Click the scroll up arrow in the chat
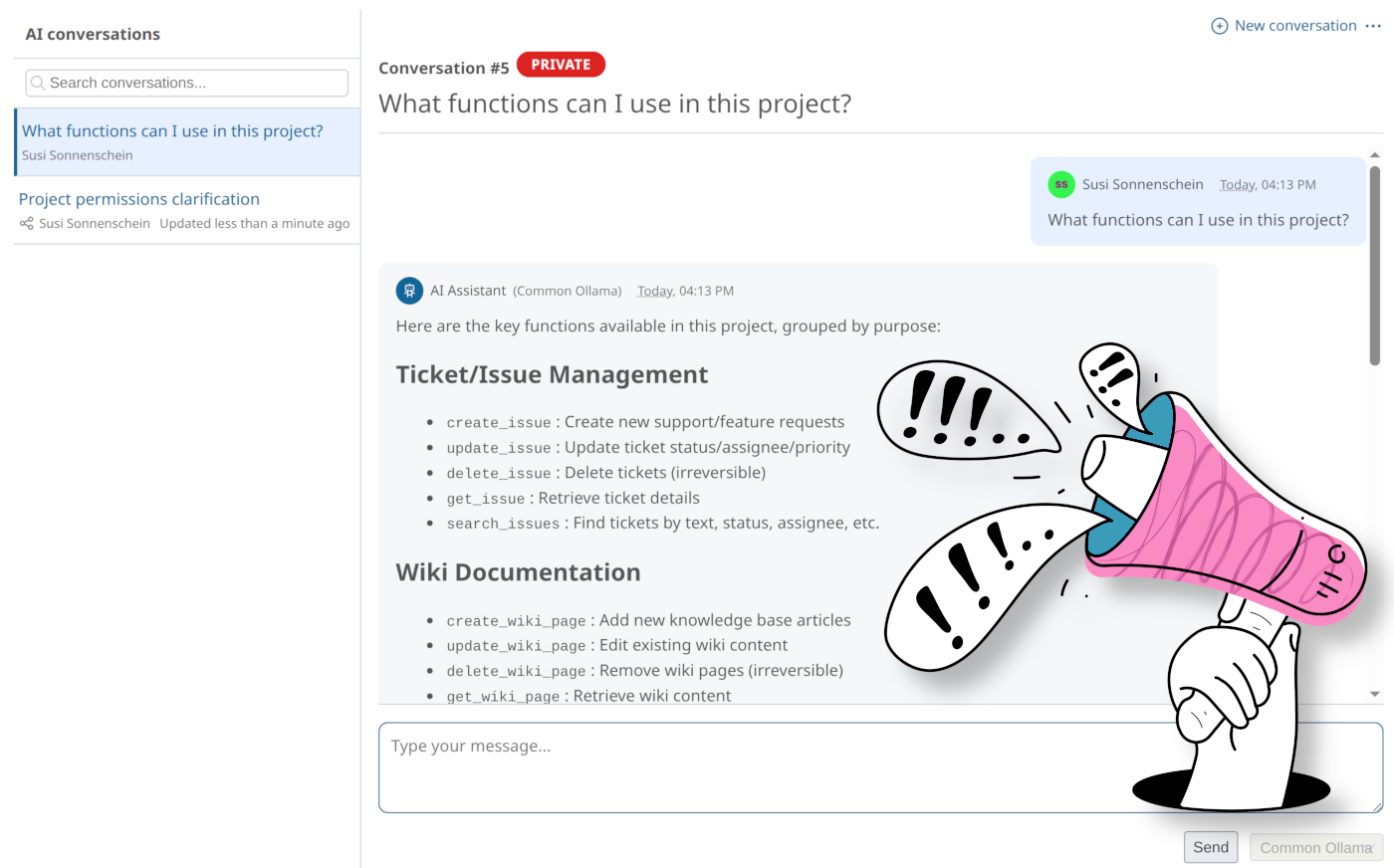The height and width of the screenshot is (868, 1394). click(1375, 155)
